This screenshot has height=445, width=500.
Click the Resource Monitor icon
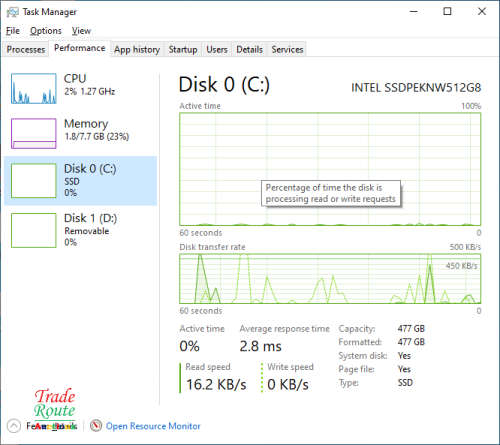pos(96,426)
